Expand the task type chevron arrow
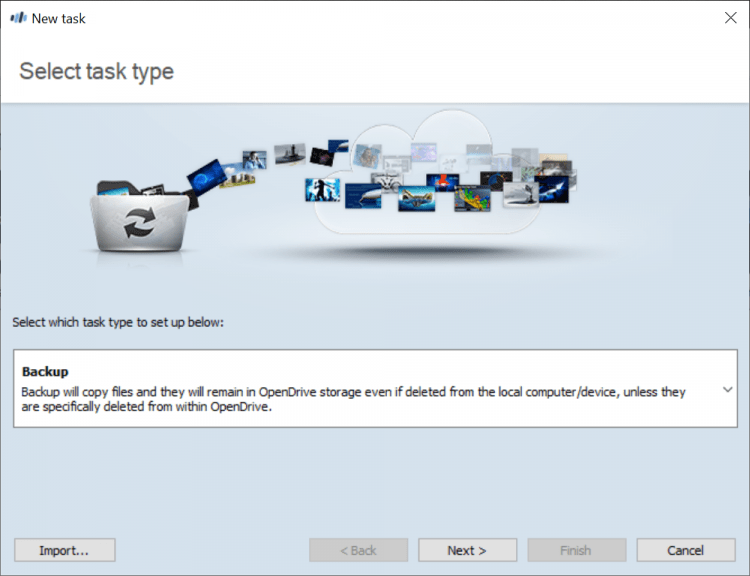This screenshot has width=750, height=576. tap(728, 389)
